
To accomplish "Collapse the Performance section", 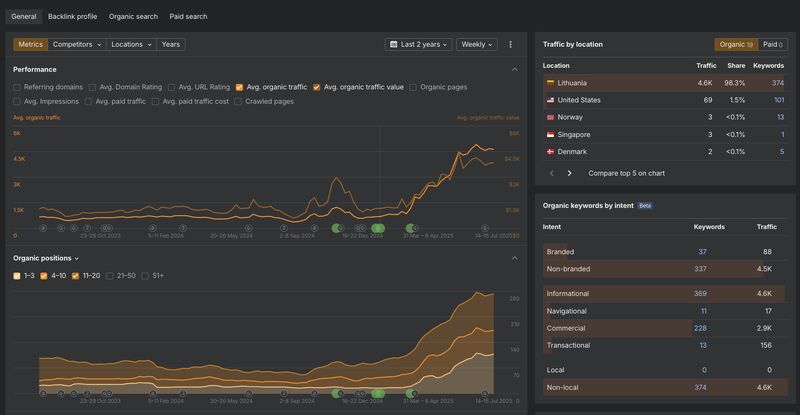I will pyautogui.click(x=515, y=69).
